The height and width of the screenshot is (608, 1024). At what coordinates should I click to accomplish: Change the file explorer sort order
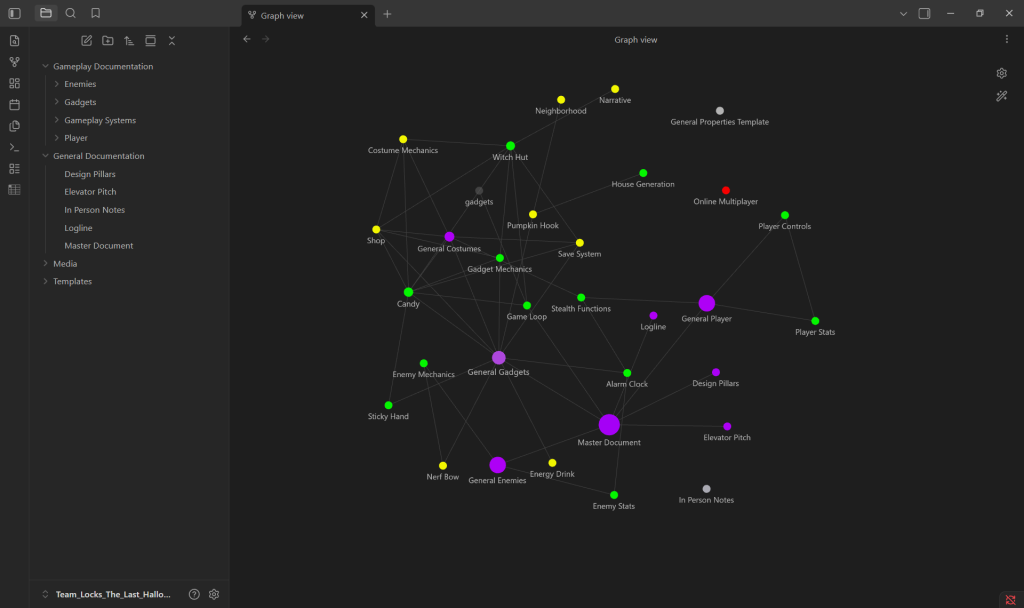point(129,41)
